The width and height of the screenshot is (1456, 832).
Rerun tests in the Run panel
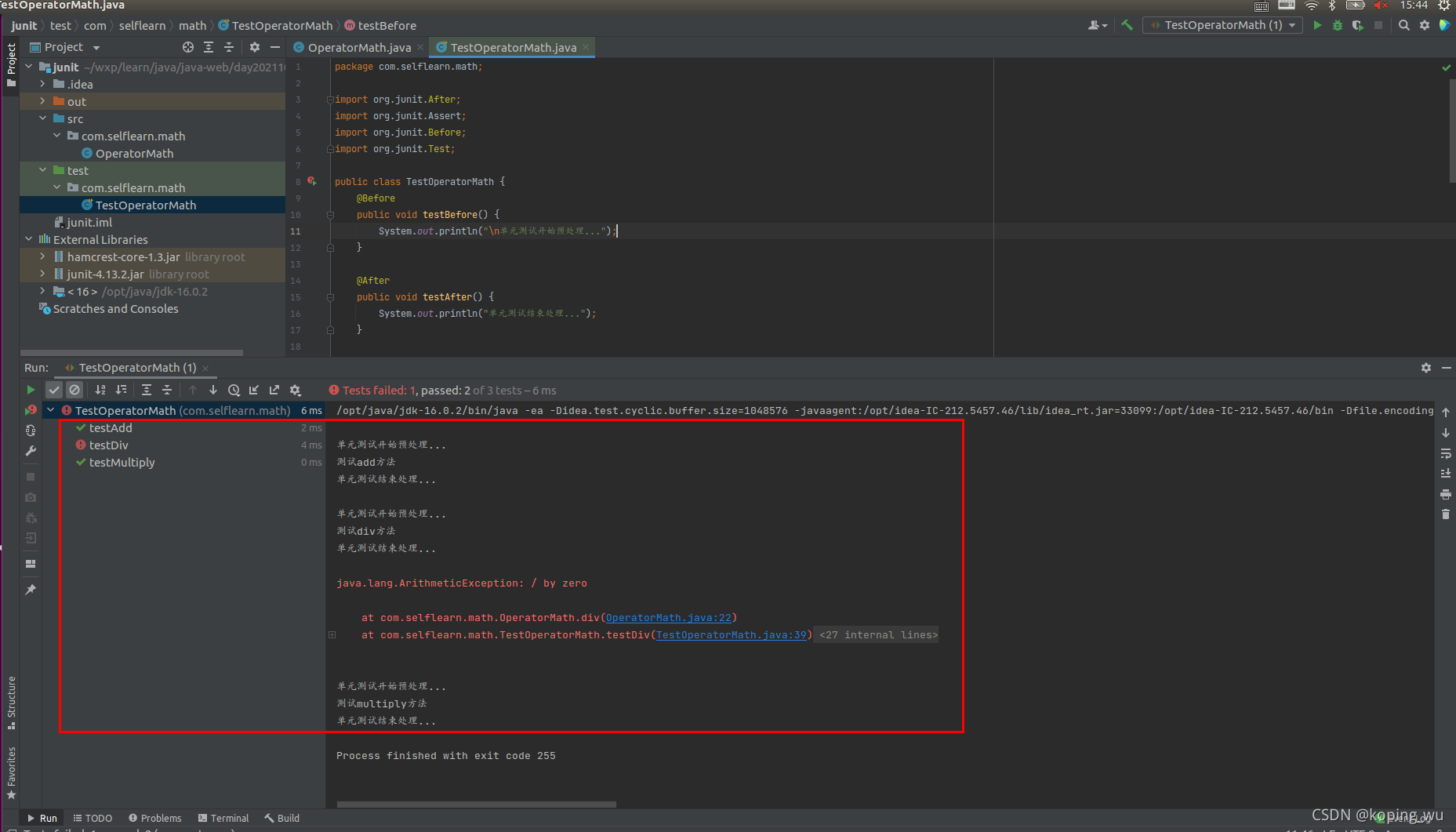[x=31, y=390]
